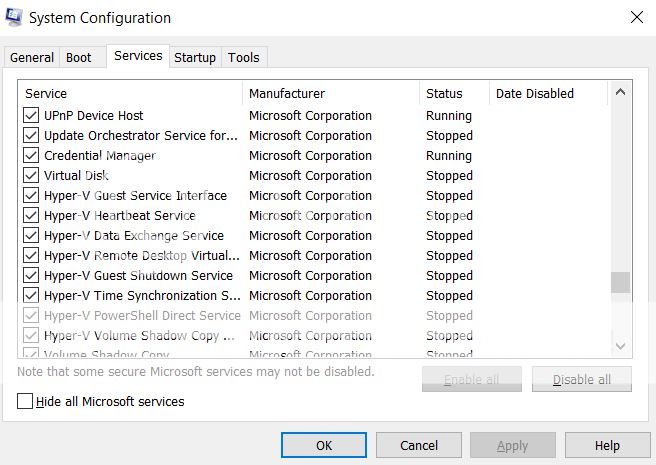Click Microsoft Corporation in Hyper-V Heartbeat row
The height and width of the screenshot is (465, 656).
tap(310, 216)
